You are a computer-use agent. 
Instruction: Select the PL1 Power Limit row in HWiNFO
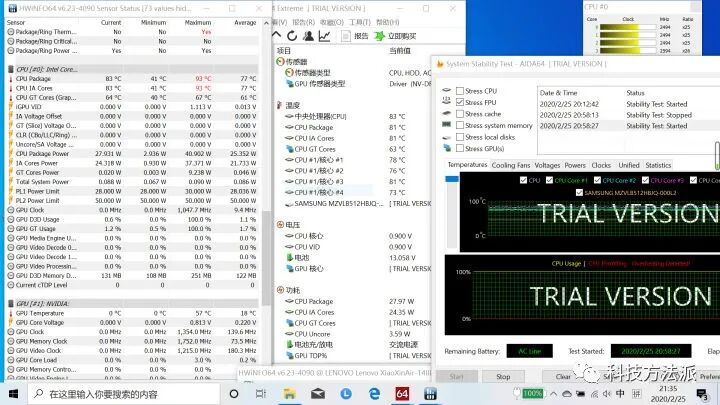tap(133, 191)
